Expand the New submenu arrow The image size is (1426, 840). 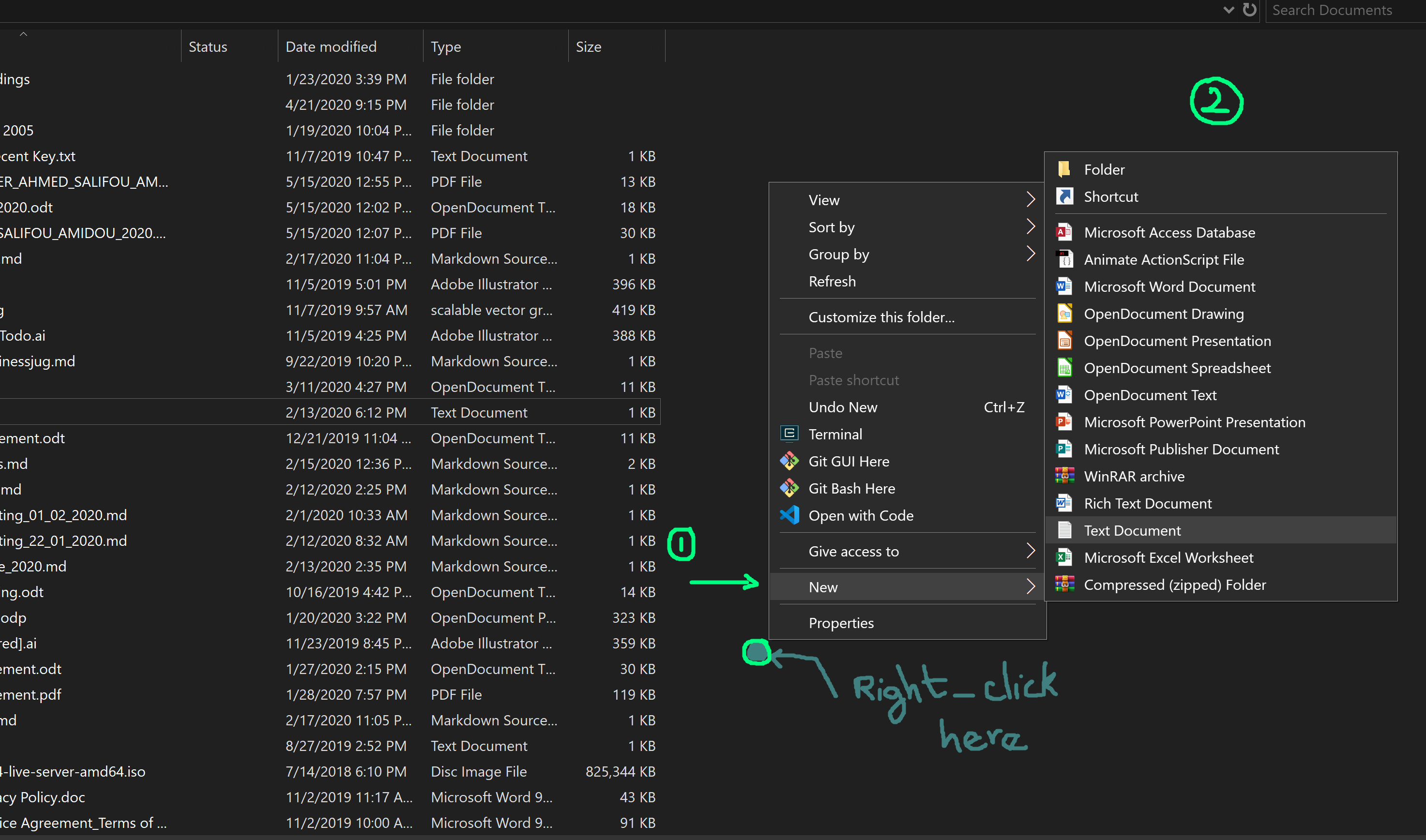click(1031, 587)
